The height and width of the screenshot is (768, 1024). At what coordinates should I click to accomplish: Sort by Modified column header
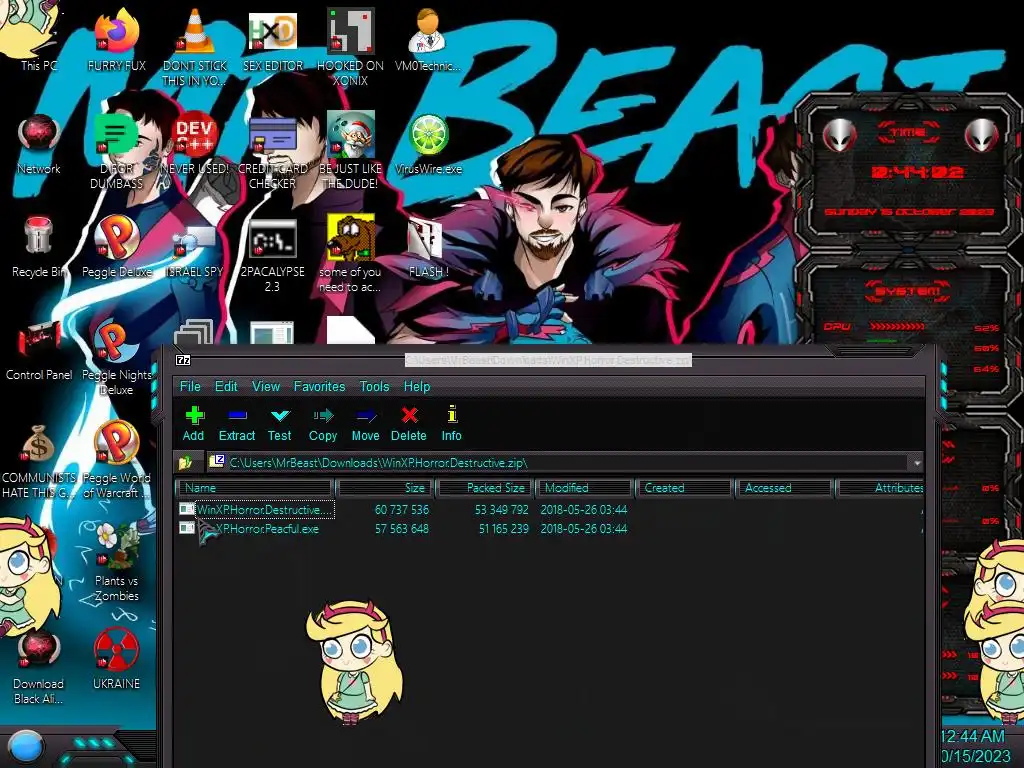(x=584, y=488)
